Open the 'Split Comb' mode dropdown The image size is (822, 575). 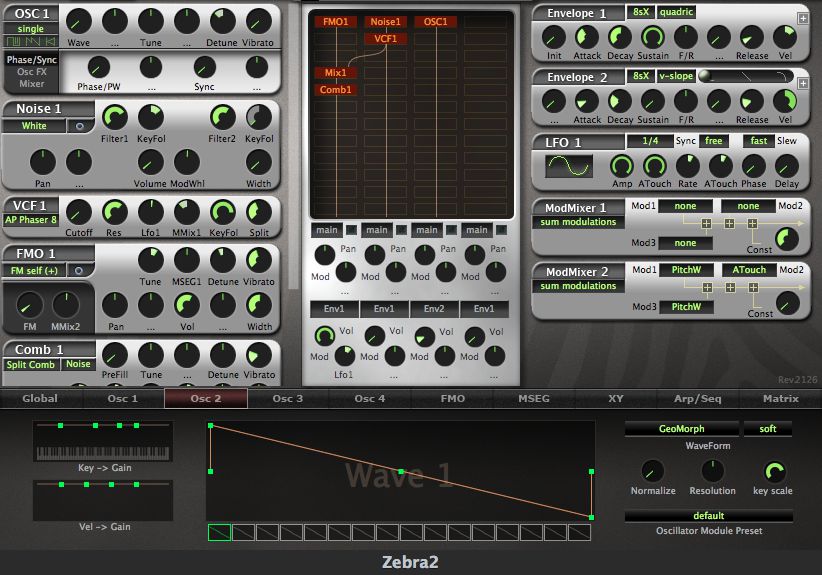(x=30, y=364)
